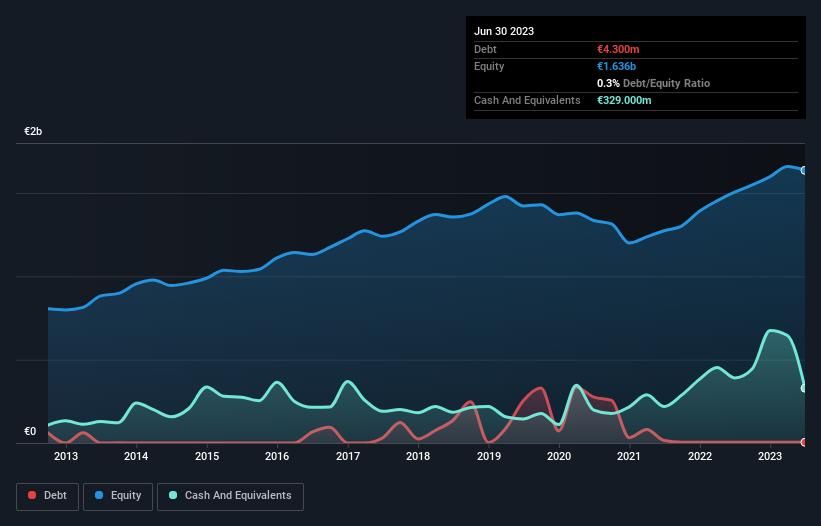
Task: Toggle the Debt series in the legend
Action: click(49, 496)
